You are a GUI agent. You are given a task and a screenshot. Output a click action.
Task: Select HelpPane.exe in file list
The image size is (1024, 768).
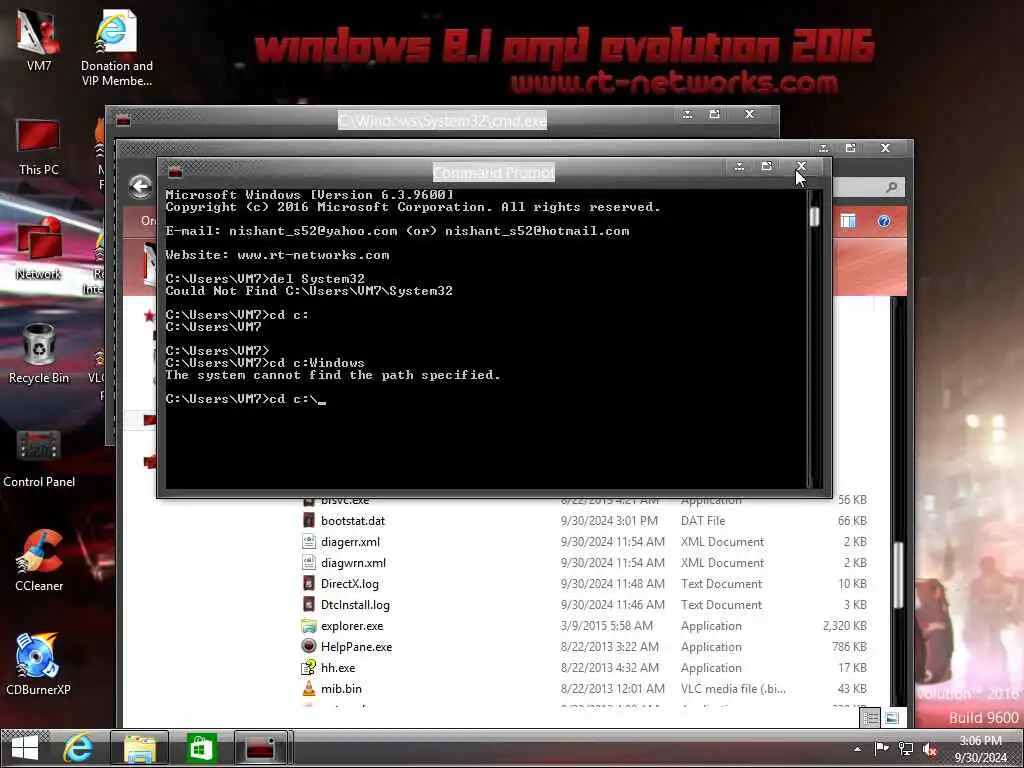tap(357, 647)
